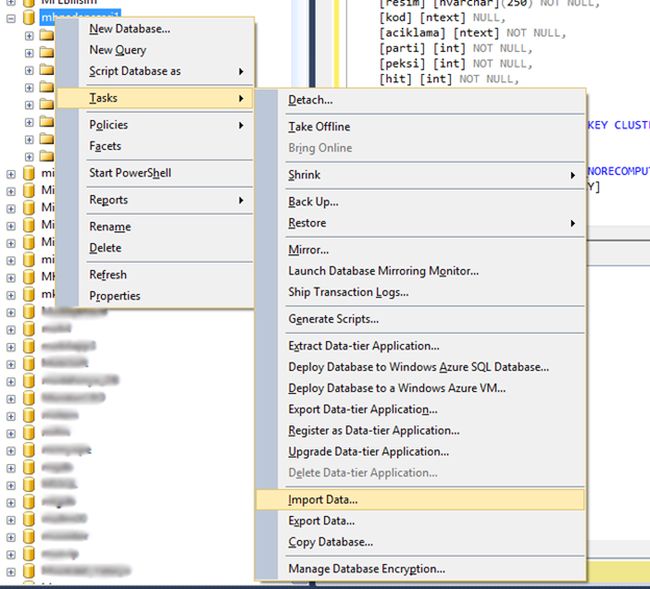
Task: Choose Mirror... task
Action: pyautogui.click(x=420, y=250)
